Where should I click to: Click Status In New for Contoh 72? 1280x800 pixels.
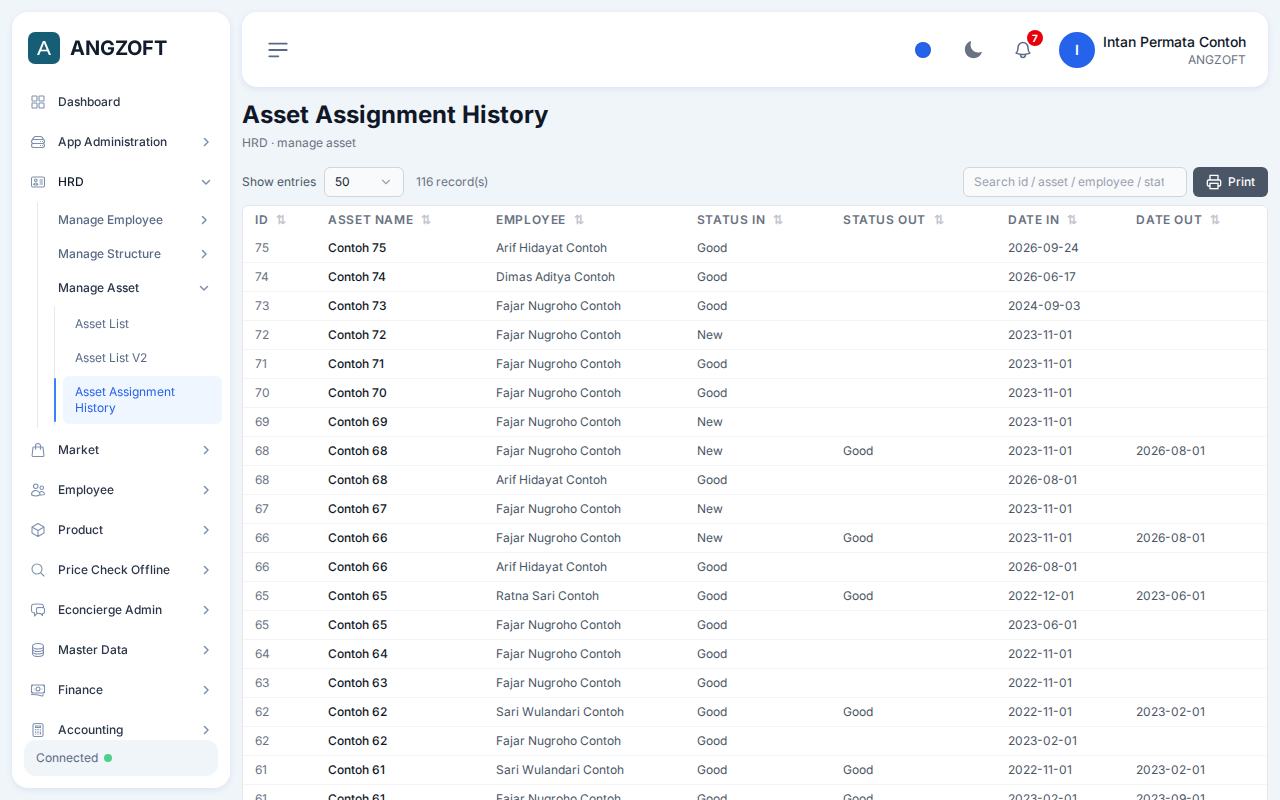(x=710, y=335)
